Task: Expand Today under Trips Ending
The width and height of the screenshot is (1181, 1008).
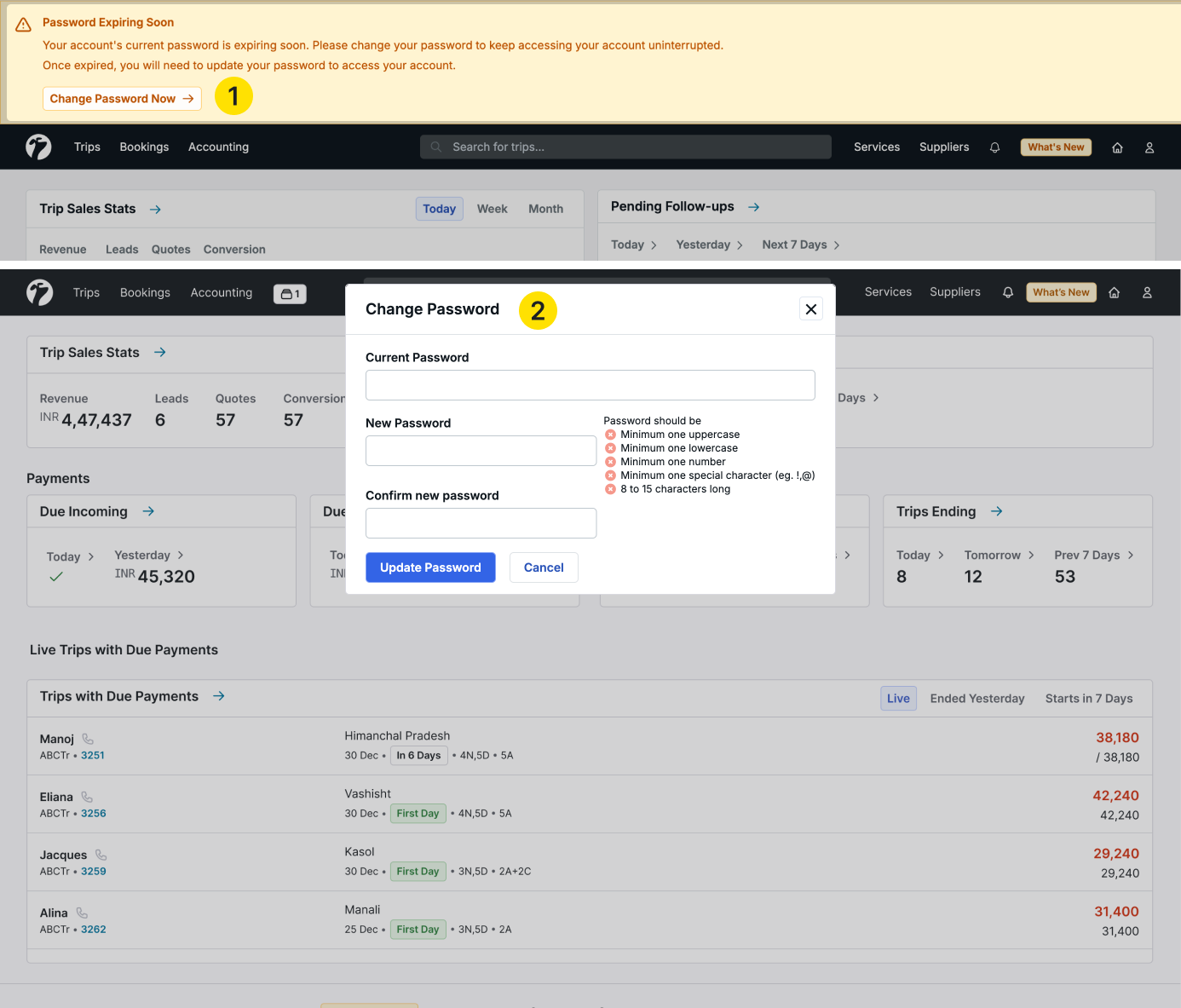Action: coord(920,555)
